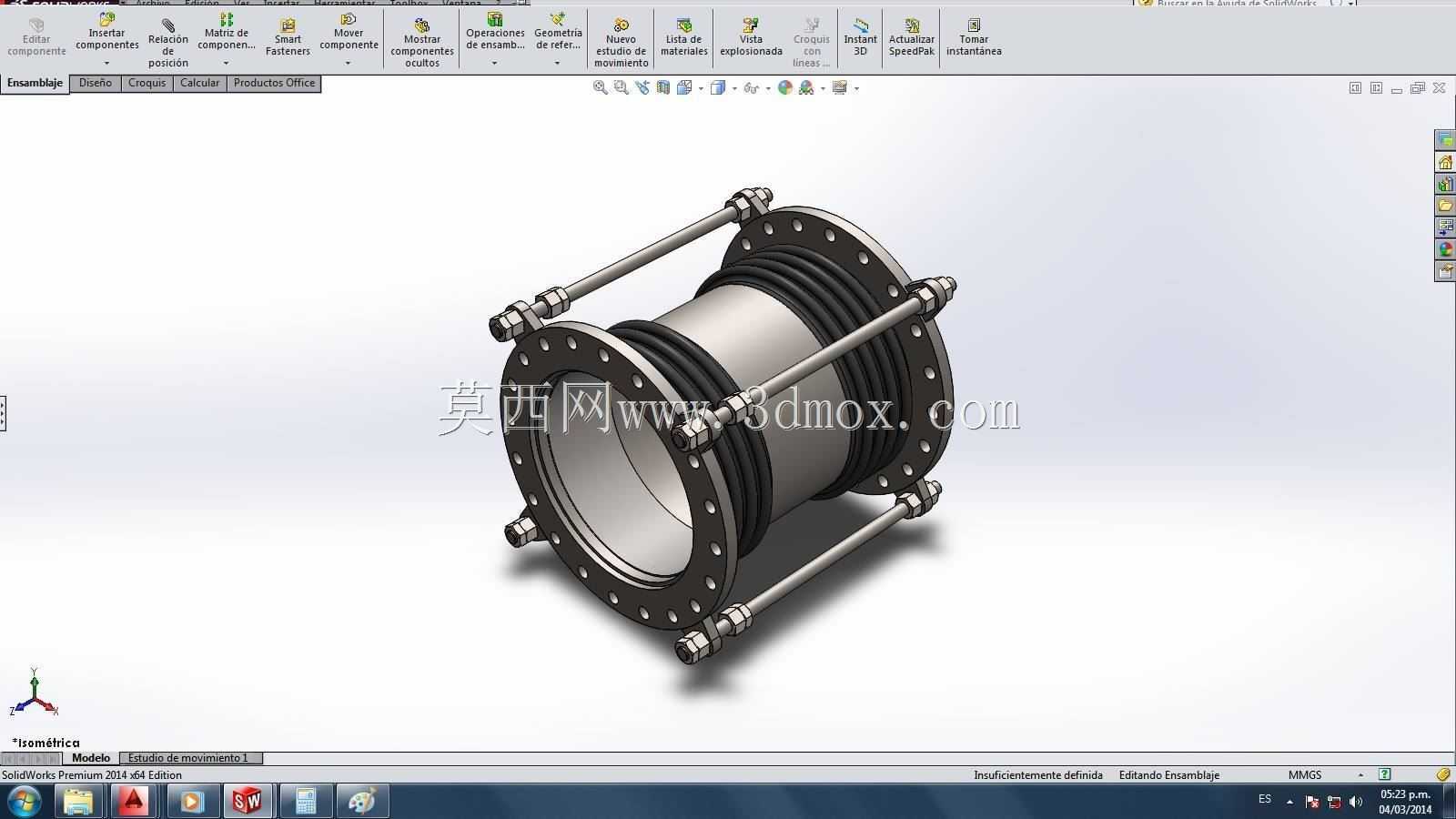Click Mostrar componentes ocultos

click(422, 43)
